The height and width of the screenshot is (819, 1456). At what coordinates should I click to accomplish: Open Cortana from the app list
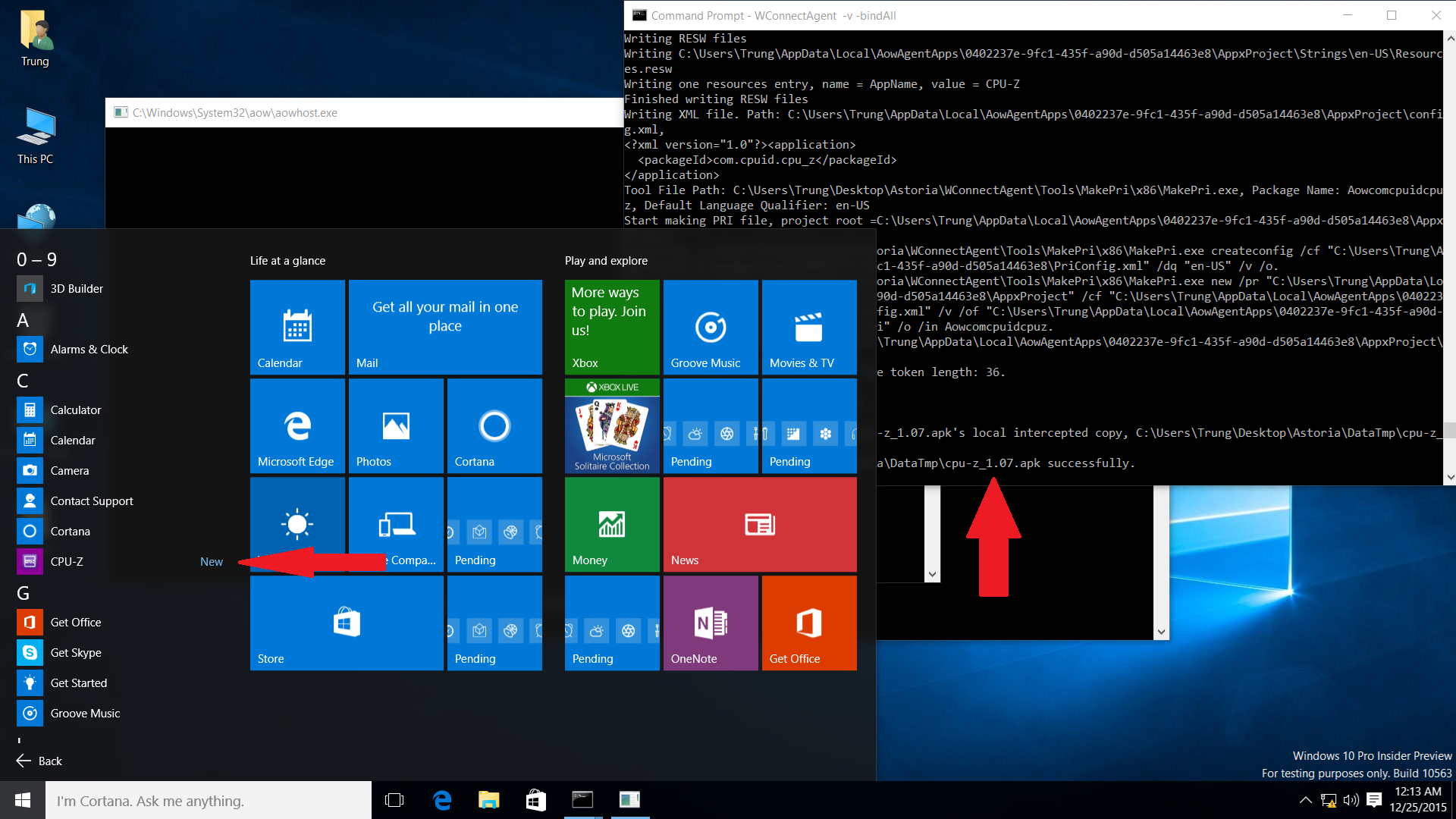pos(121,531)
